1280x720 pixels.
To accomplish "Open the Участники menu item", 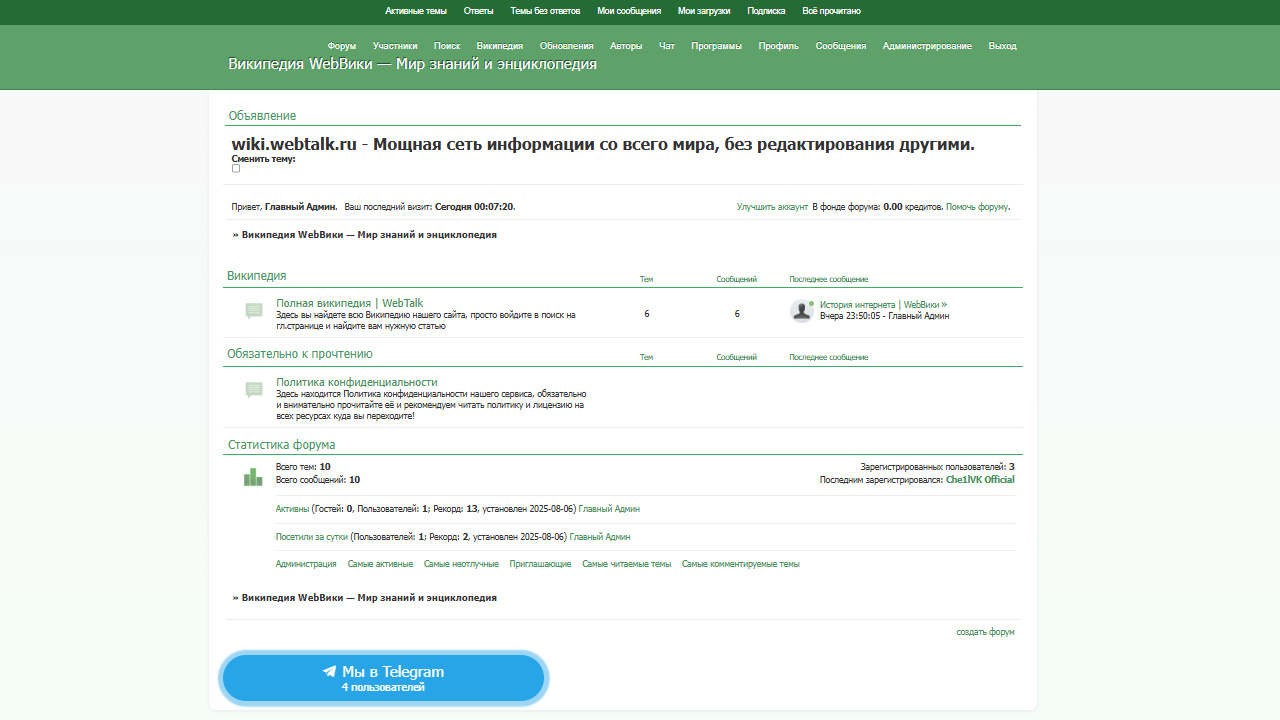I will point(395,46).
